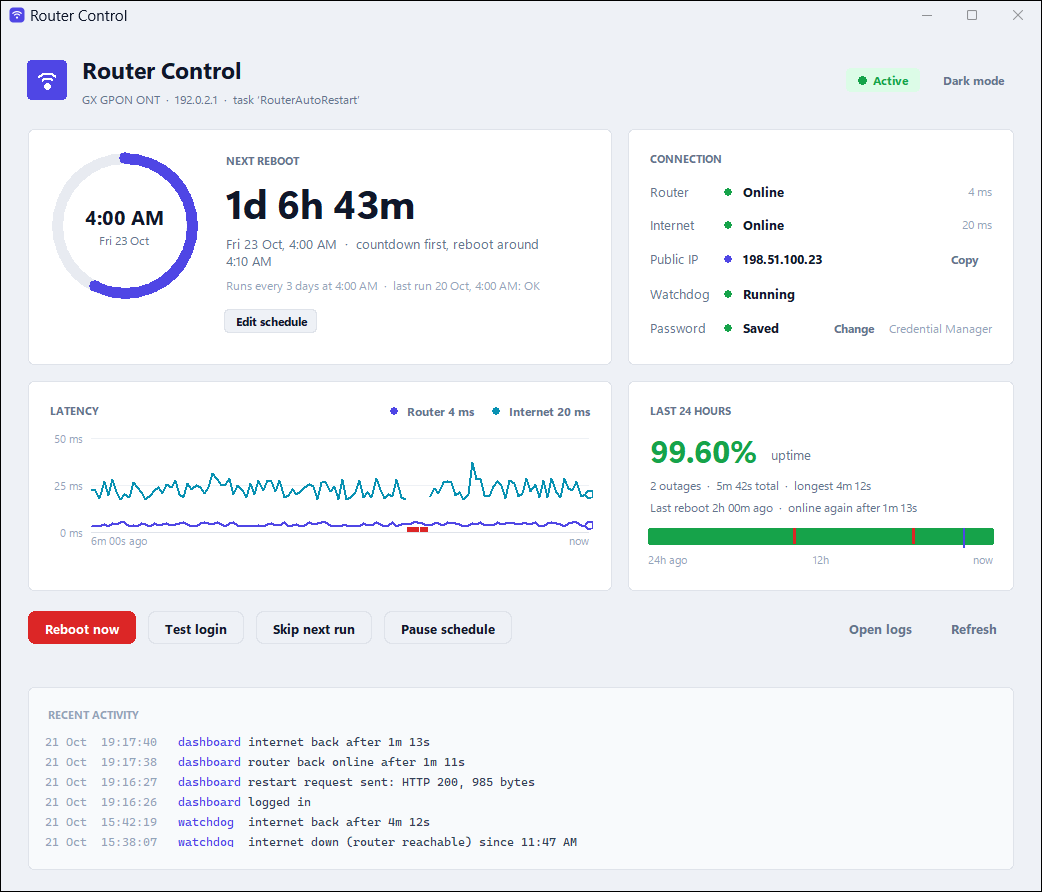
Task: Refresh the dashboard
Action: point(974,629)
